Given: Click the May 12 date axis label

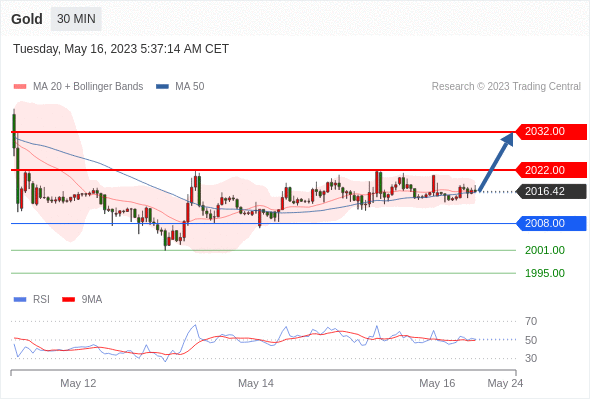Looking at the screenshot, I should click(x=78, y=383).
